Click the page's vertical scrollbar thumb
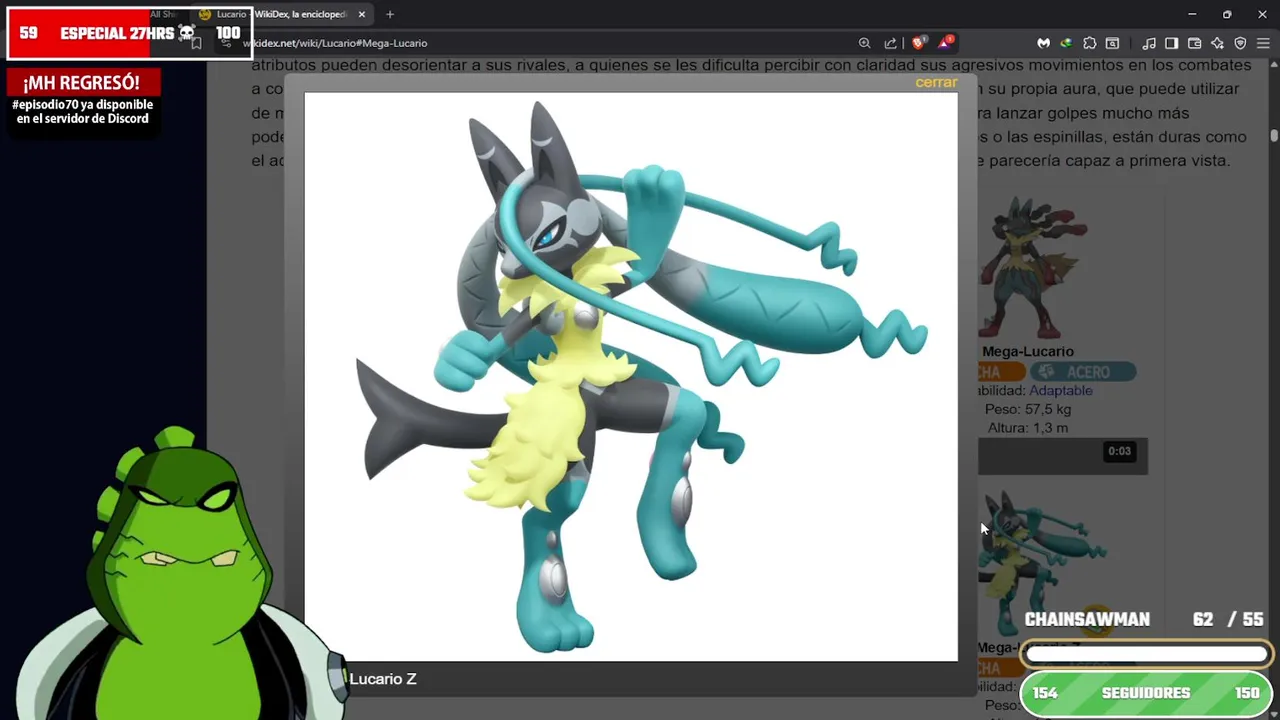Image resolution: width=1280 pixels, height=720 pixels. [1274, 135]
